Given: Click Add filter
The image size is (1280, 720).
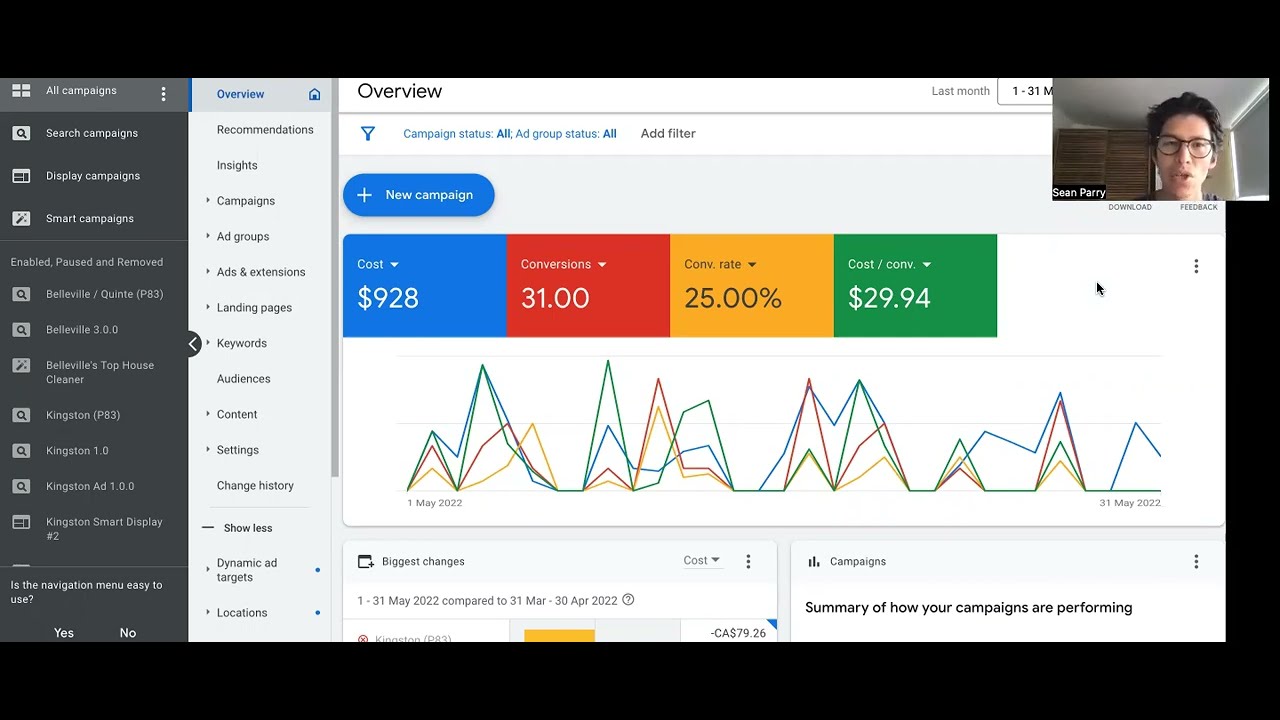Looking at the screenshot, I should point(668,133).
